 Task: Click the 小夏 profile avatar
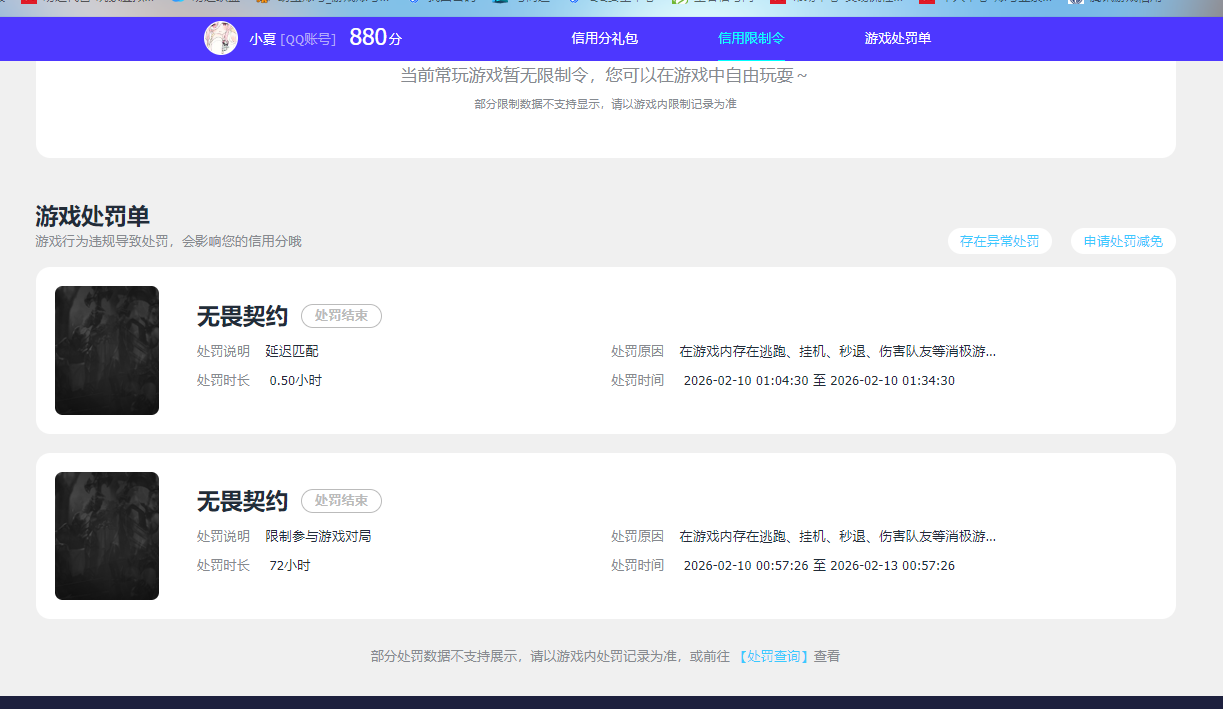(221, 38)
